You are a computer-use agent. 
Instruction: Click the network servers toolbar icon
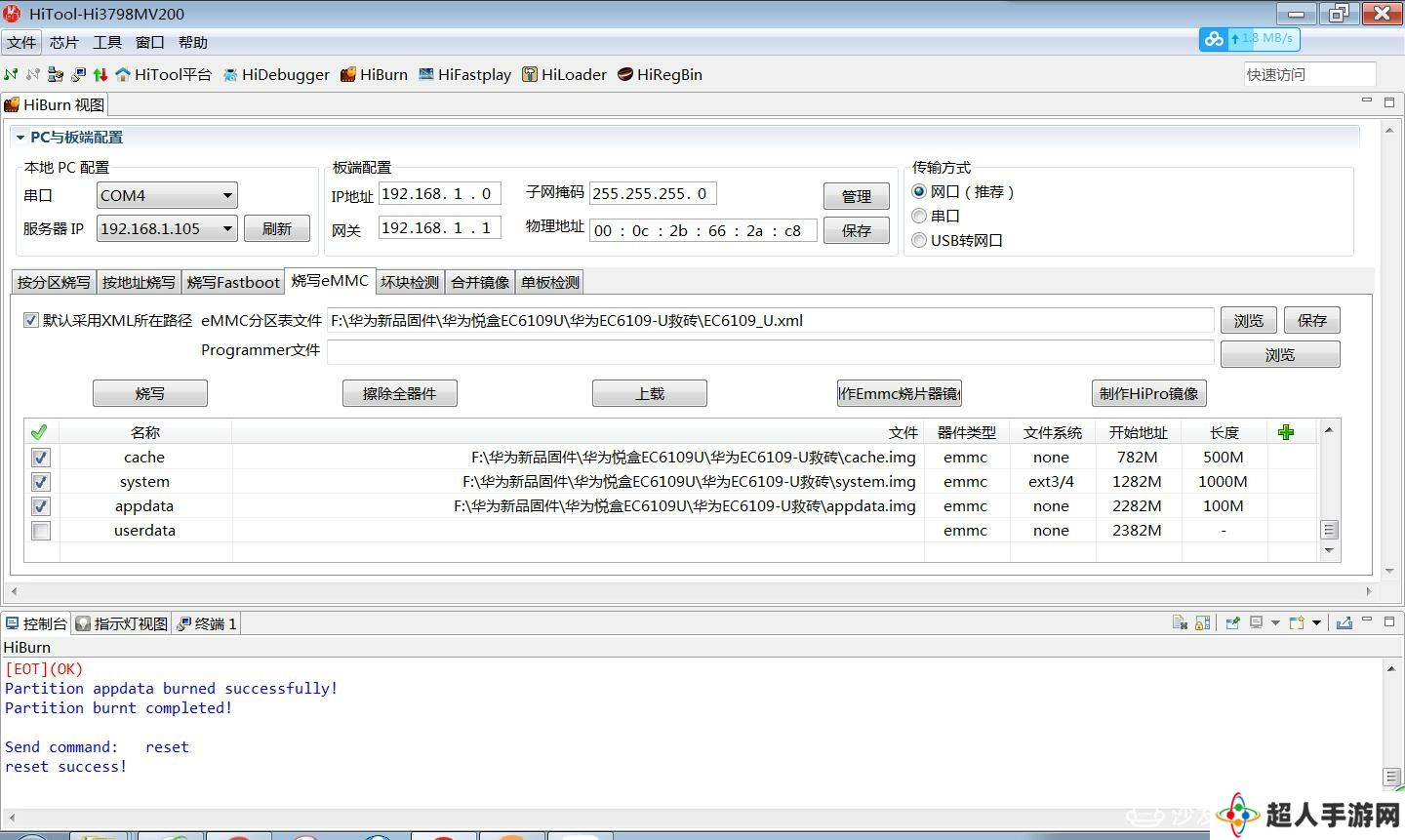[56, 74]
